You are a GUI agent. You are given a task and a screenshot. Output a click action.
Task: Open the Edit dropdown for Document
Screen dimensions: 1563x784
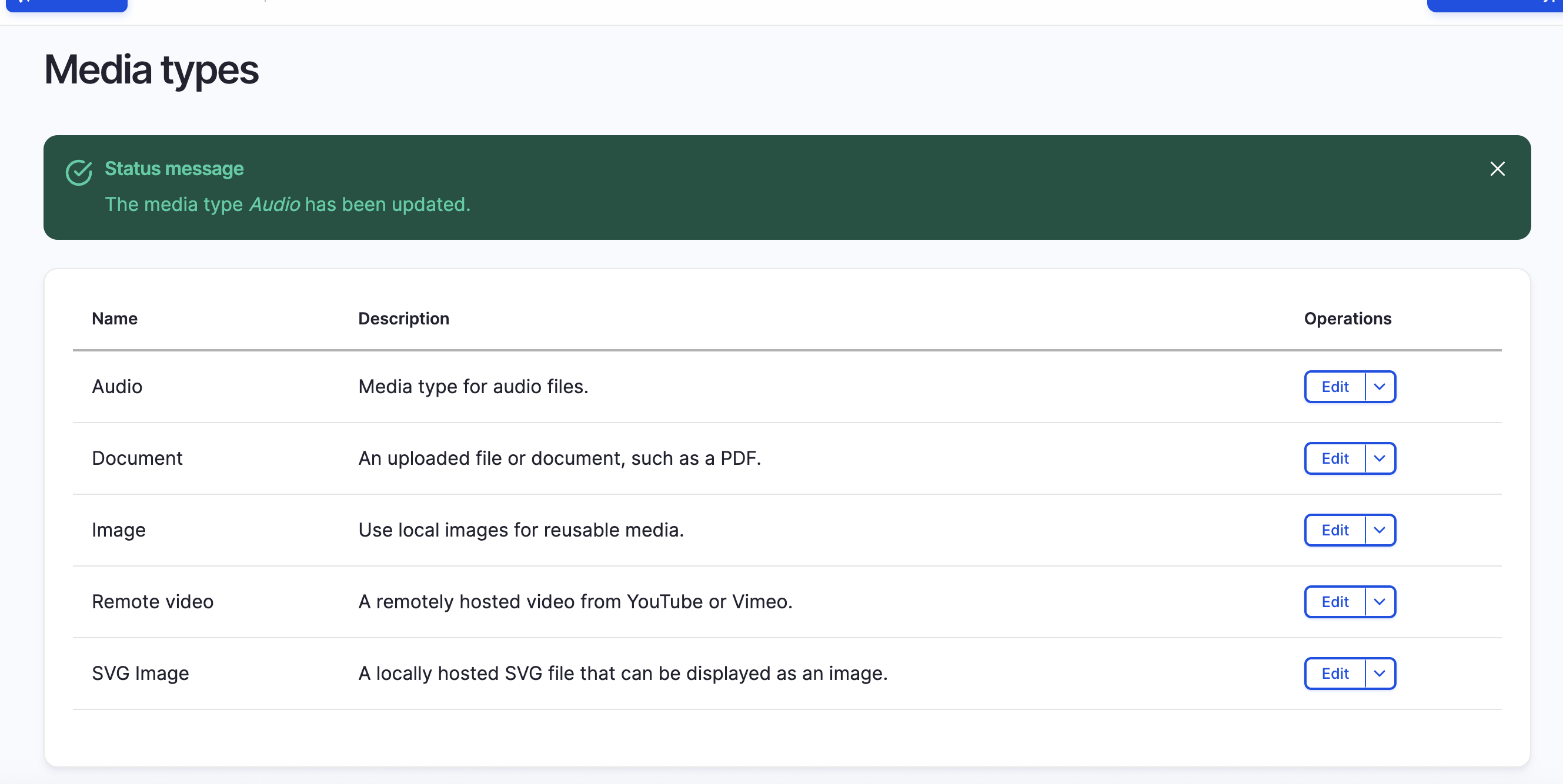pos(1379,458)
